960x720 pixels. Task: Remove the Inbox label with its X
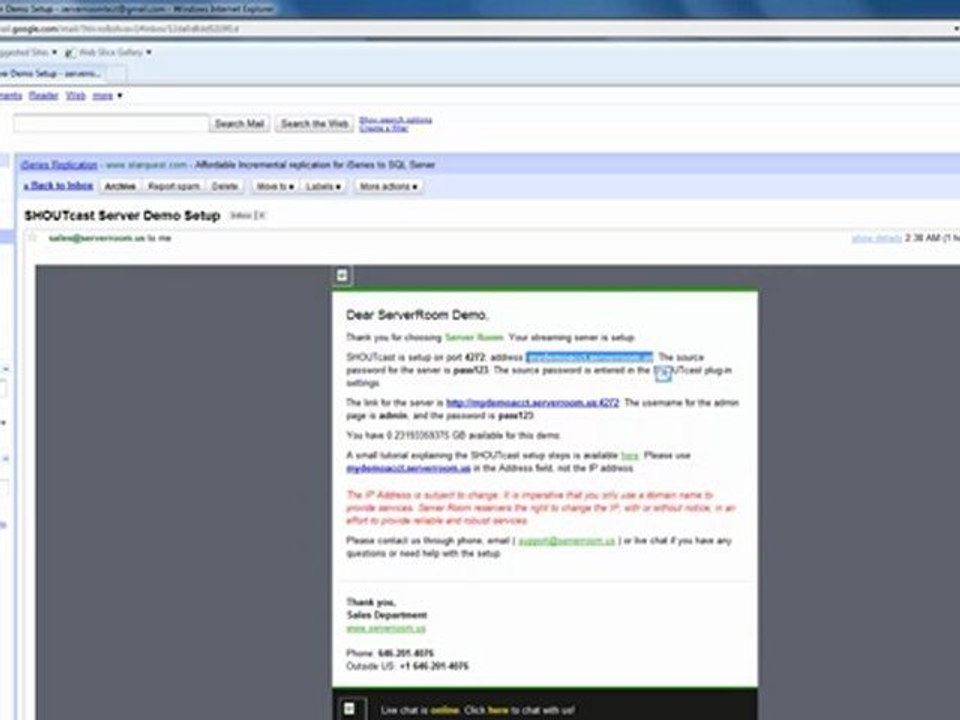click(262, 215)
